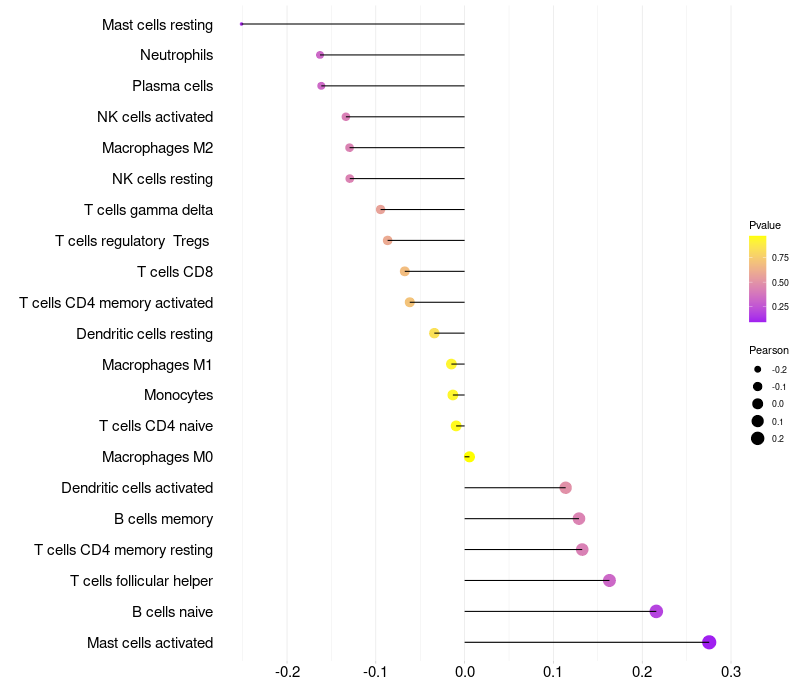The width and height of the screenshot is (800, 700).
Task: Click the Dendritic cells activated data point
Action: click(x=565, y=487)
